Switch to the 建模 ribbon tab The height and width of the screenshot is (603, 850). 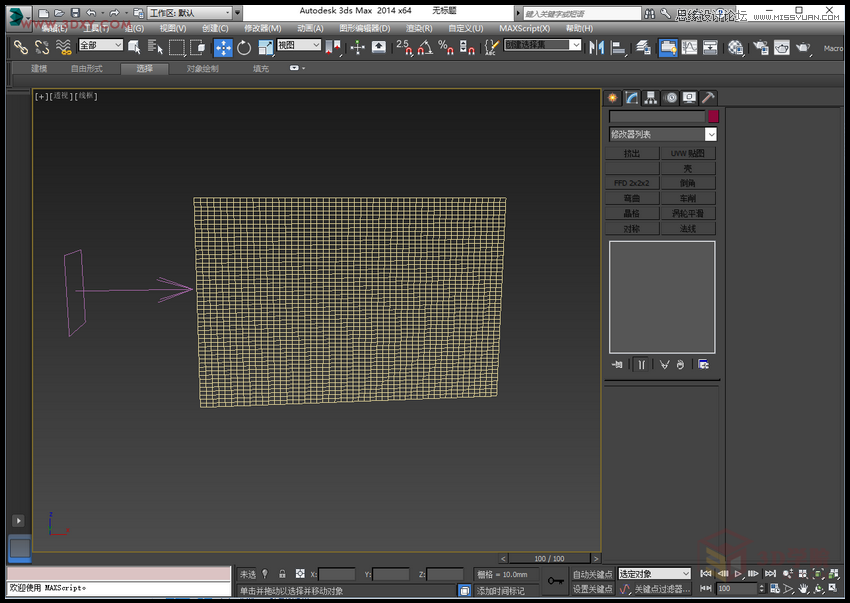37,68
